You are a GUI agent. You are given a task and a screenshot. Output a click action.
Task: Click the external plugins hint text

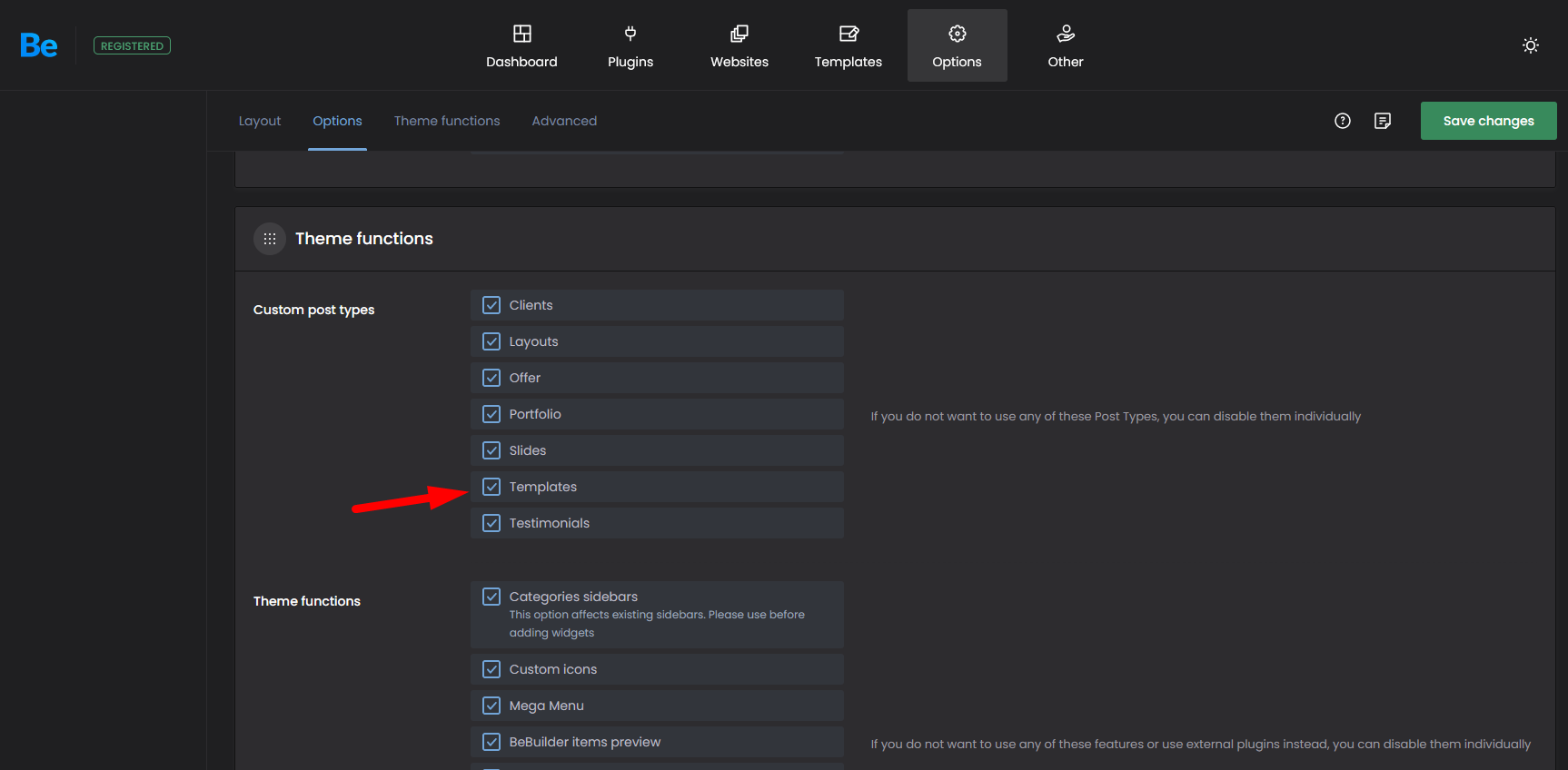(x=1200, y=744)
